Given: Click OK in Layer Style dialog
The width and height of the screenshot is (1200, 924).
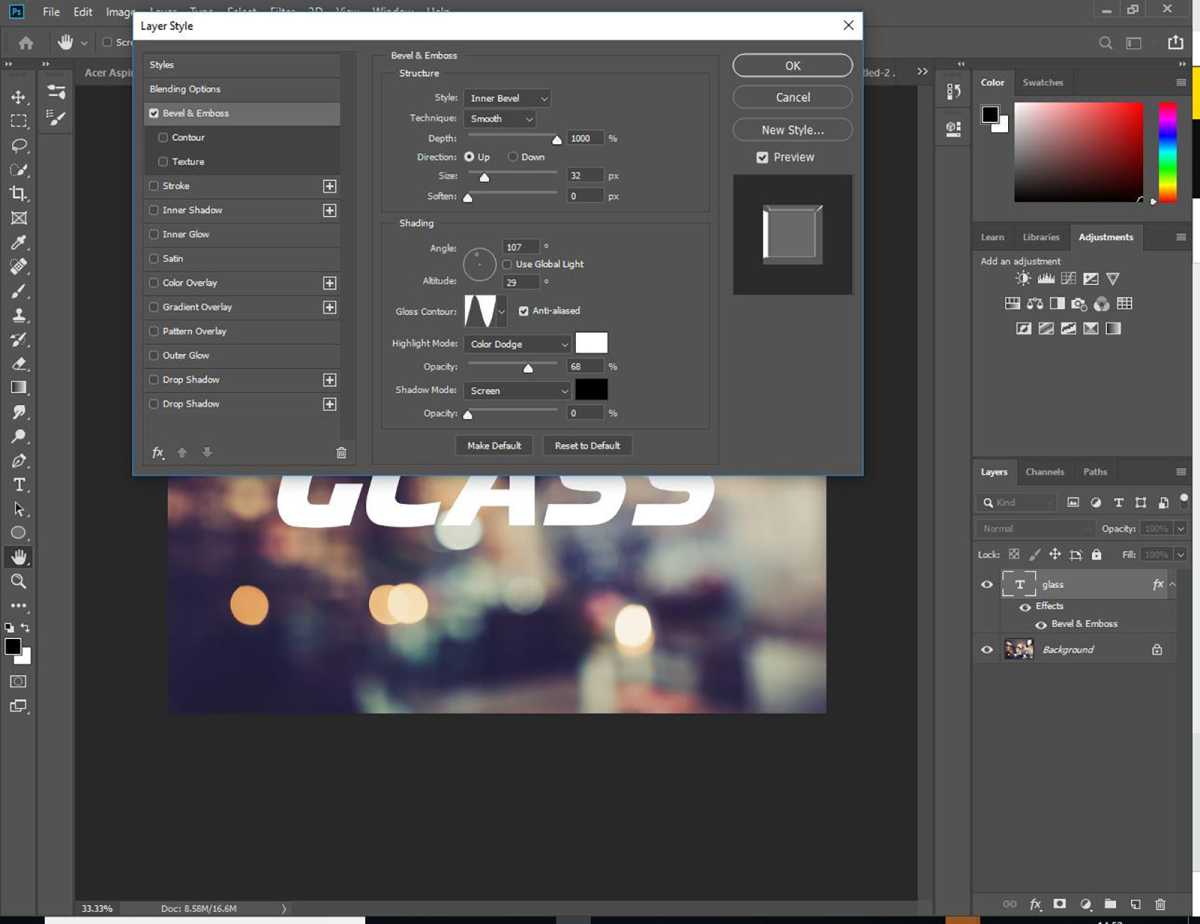Looking at the screenshot, I should [793, 66].
